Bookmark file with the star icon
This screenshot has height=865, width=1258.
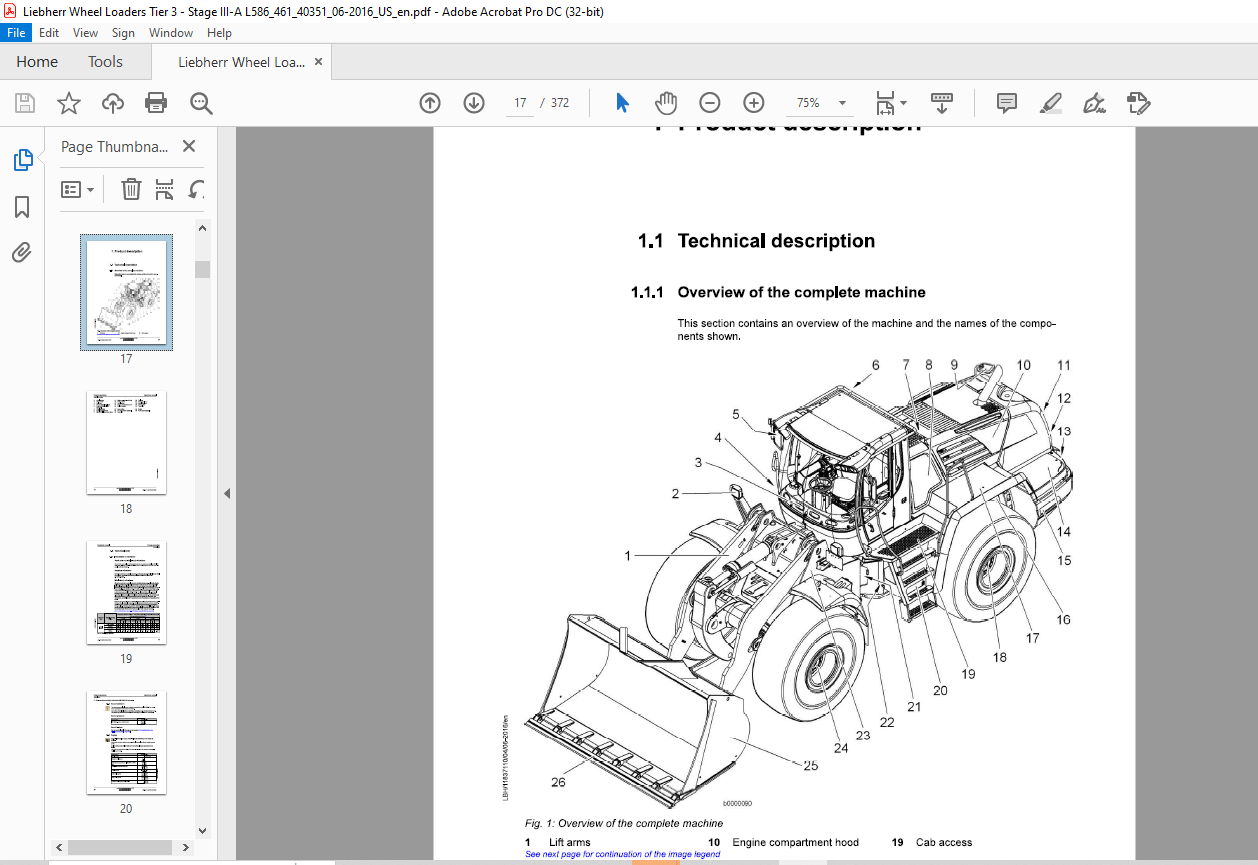[x=68, y=103]
